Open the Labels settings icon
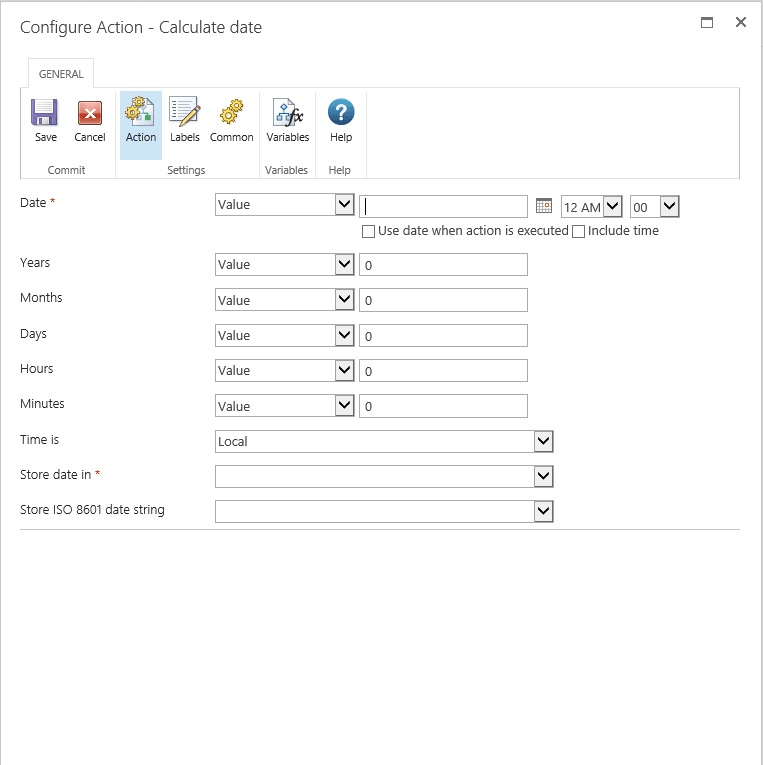The image size is (763, 765). point(185,113)
